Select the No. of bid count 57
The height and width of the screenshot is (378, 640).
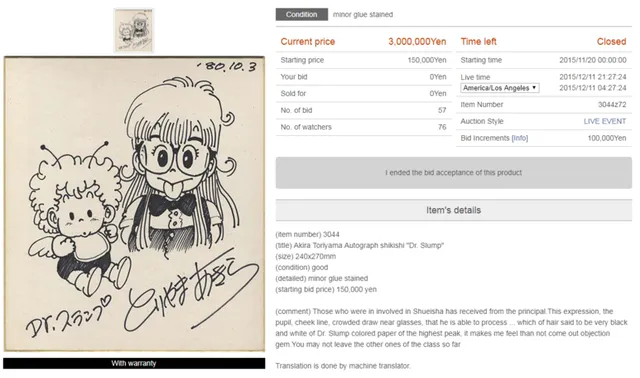442,110
